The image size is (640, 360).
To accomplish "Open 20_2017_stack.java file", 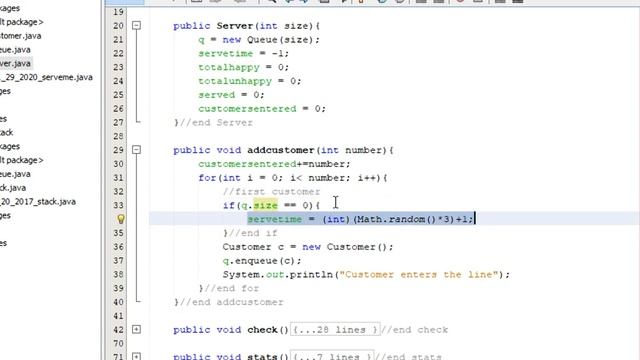I will coord(38,202).
